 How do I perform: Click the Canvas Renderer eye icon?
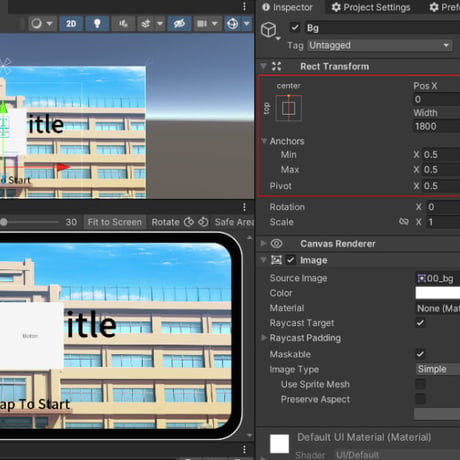pos(276,244)
